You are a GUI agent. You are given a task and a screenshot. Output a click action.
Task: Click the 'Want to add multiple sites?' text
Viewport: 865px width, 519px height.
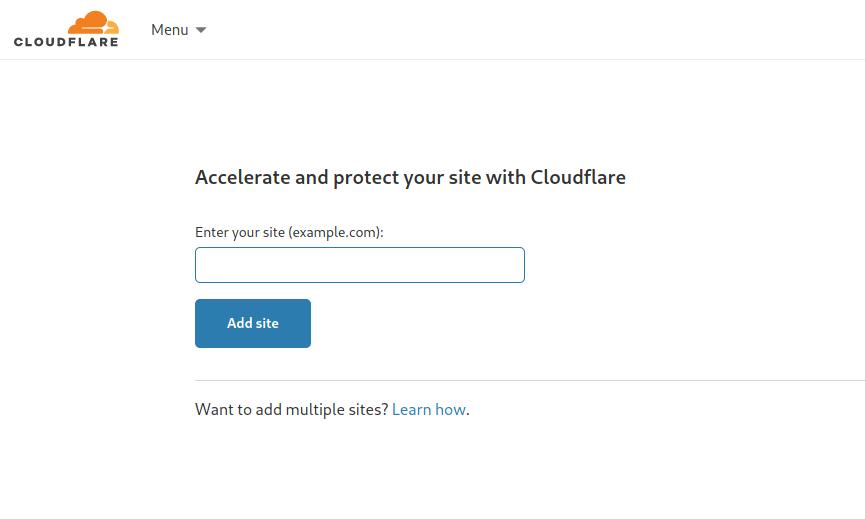tap(291, 409)
